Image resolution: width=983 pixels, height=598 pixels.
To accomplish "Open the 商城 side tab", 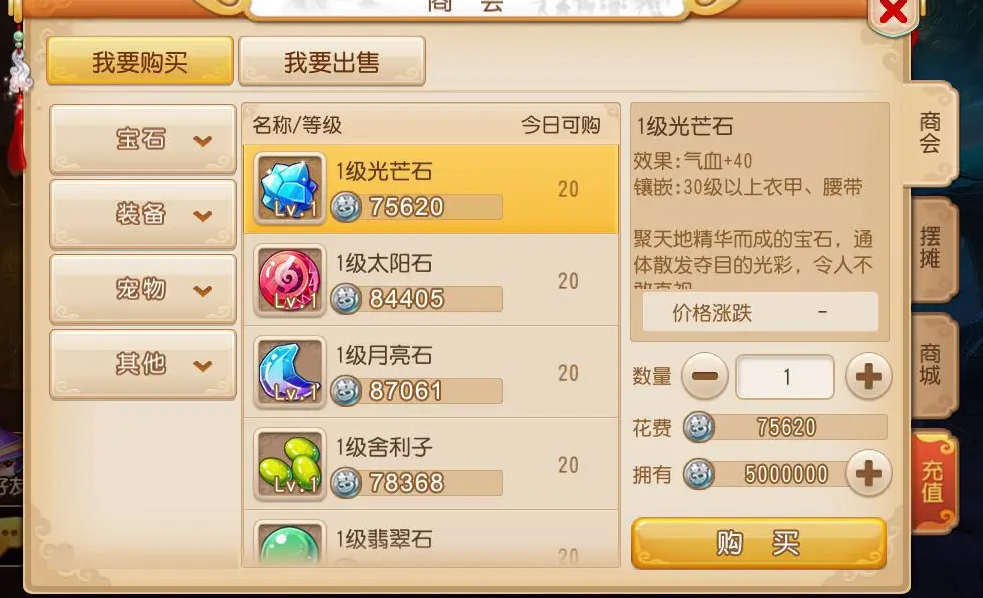I will tap(932, 365).
